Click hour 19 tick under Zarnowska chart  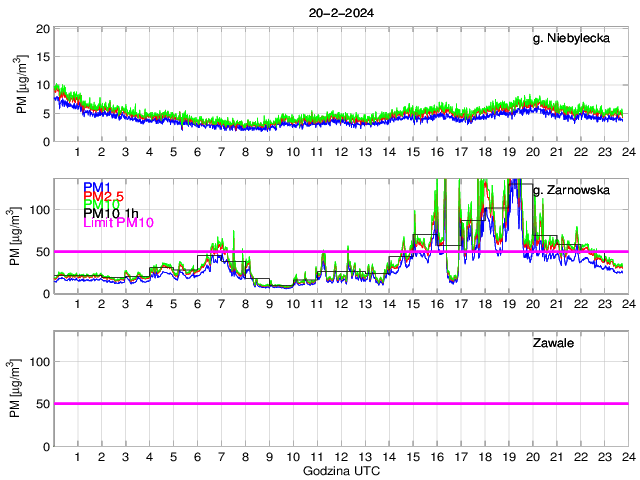(x=508, y=304)
